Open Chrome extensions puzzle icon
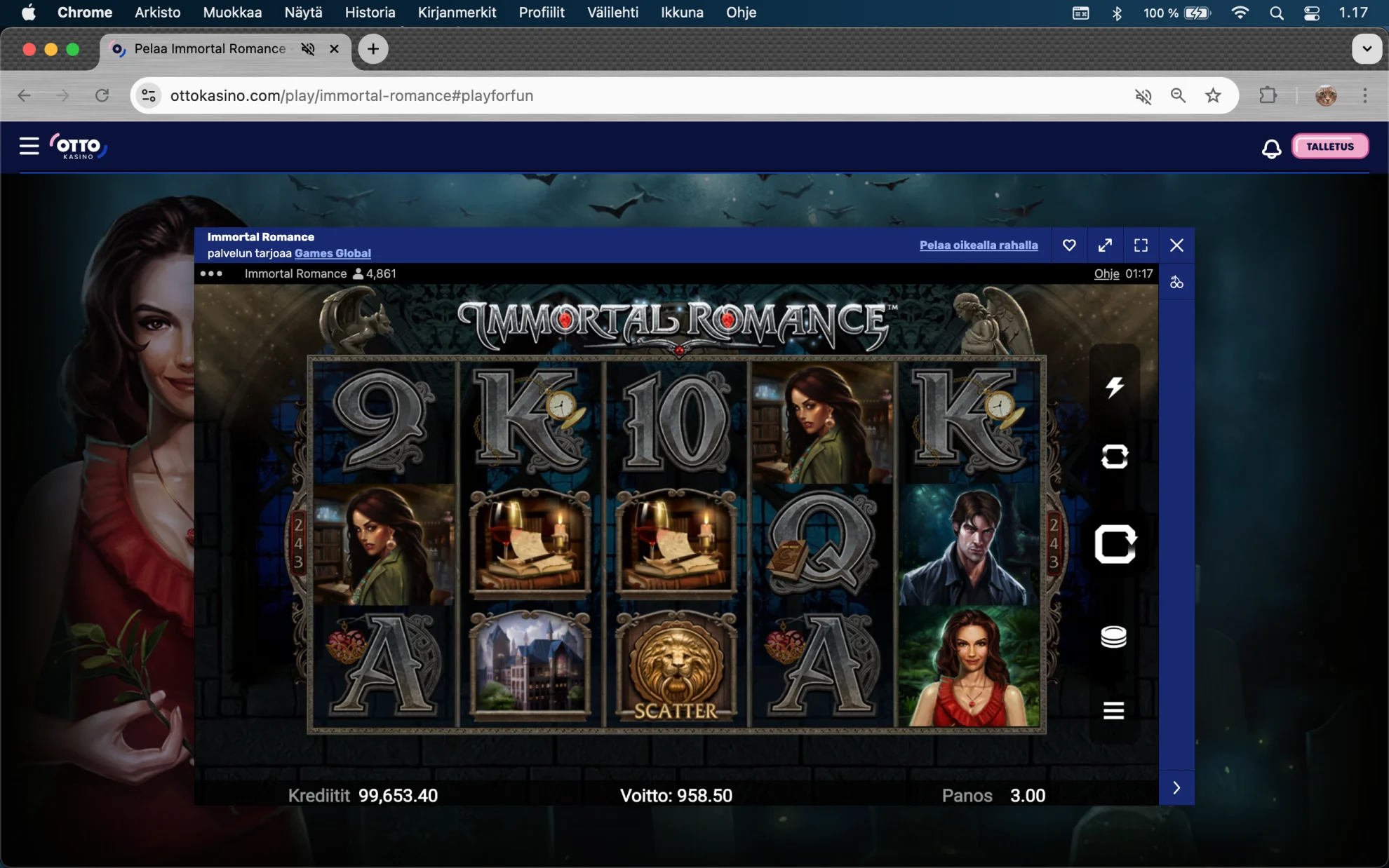Screen dimensions: 1389x868 point(1268,95)
